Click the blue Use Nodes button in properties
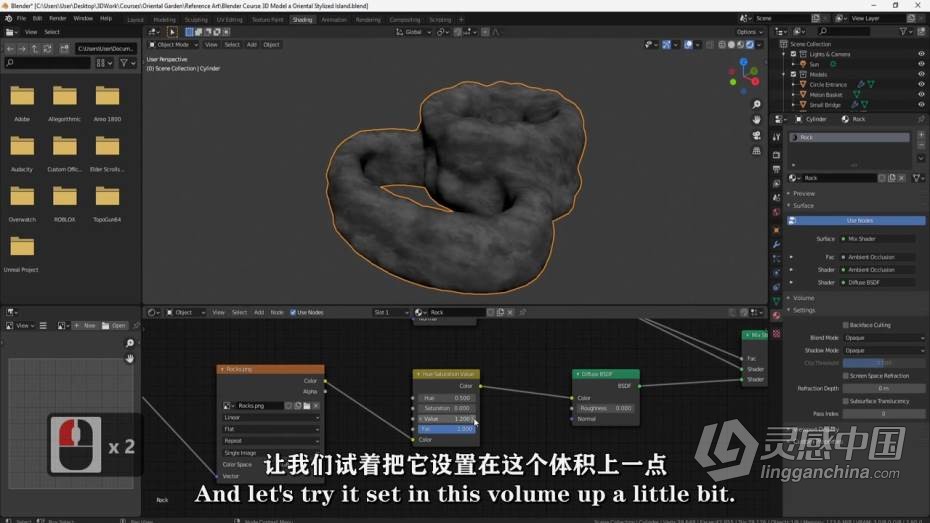Image resolution: width=930 pixels, height=523 pixels. tap(856, 221)
